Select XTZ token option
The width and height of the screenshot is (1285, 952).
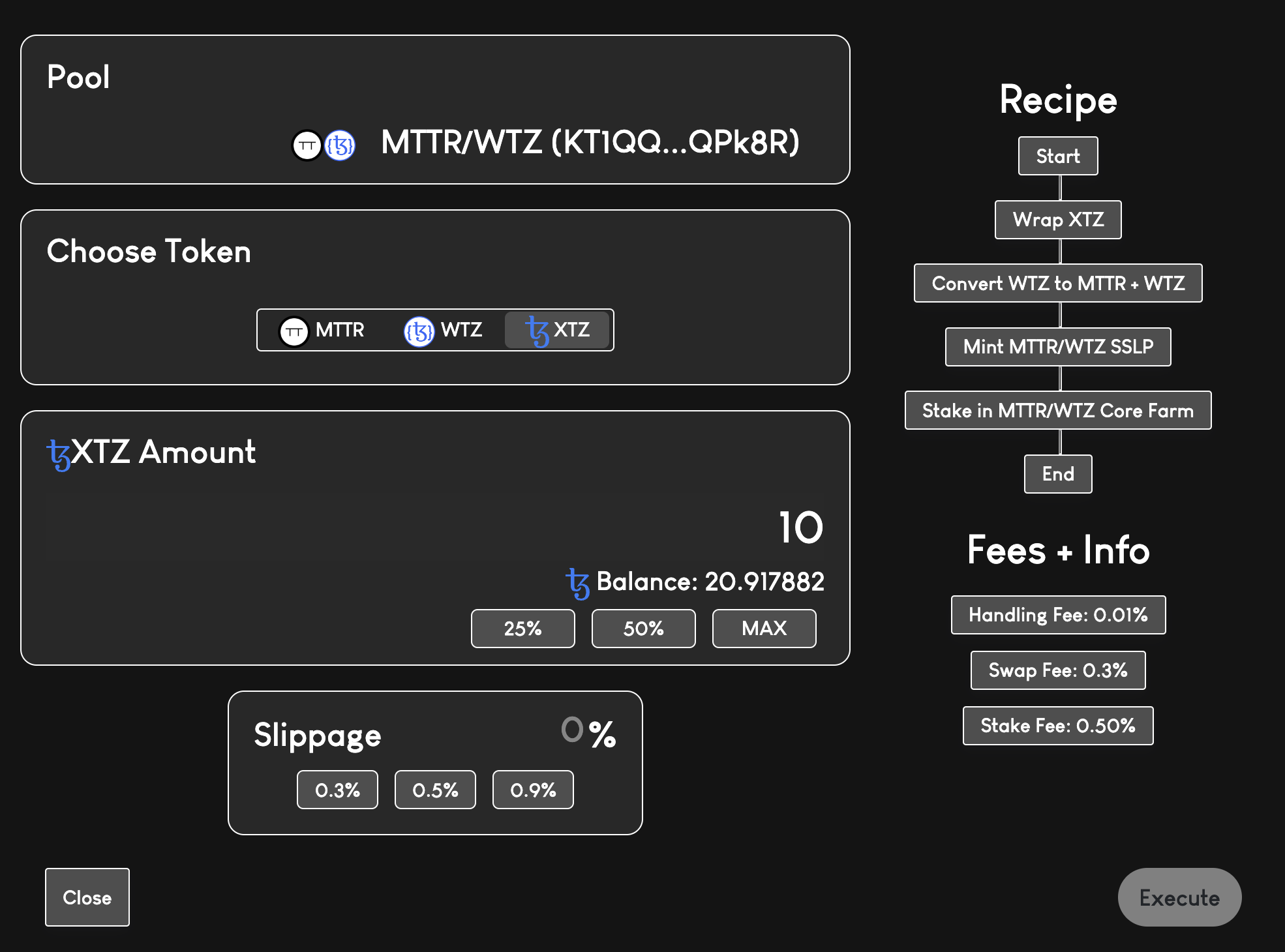(x=558, y=331)
